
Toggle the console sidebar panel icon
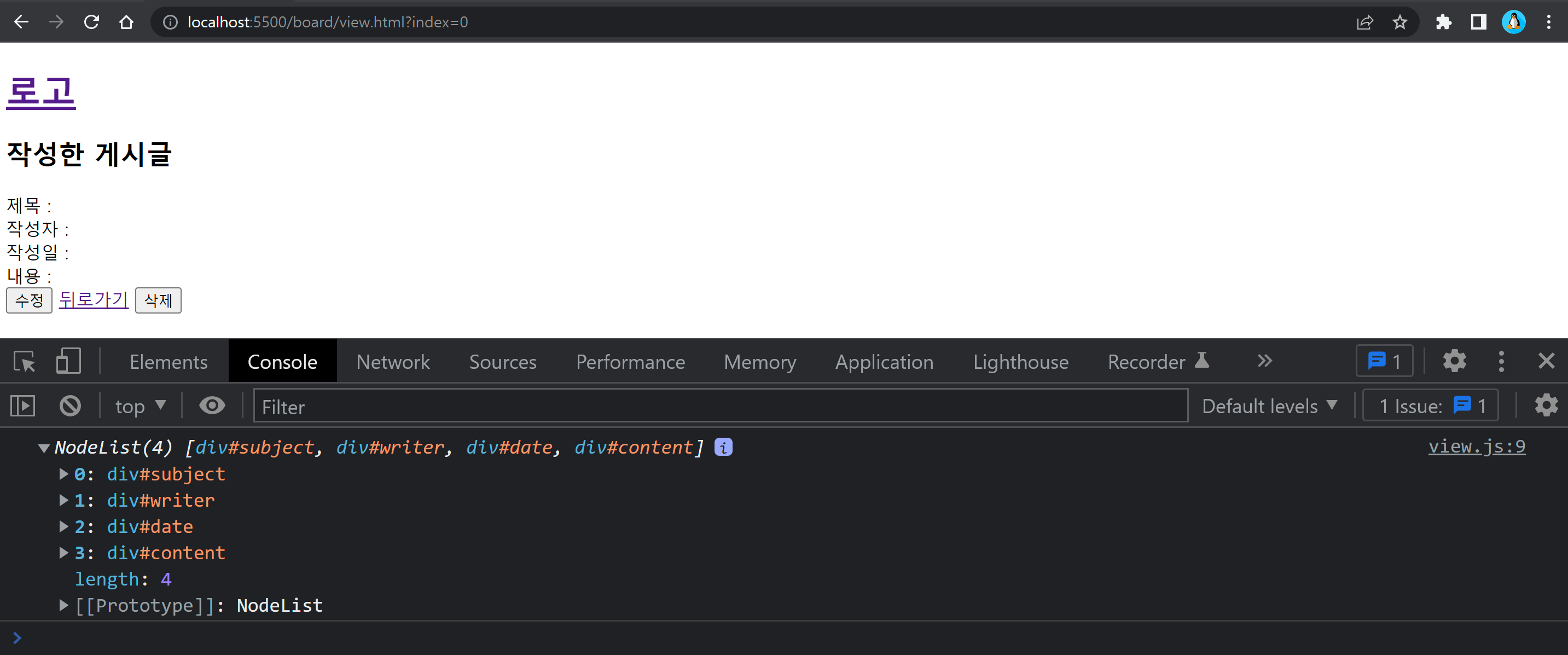pyautogui.click(x=23, y=405)
